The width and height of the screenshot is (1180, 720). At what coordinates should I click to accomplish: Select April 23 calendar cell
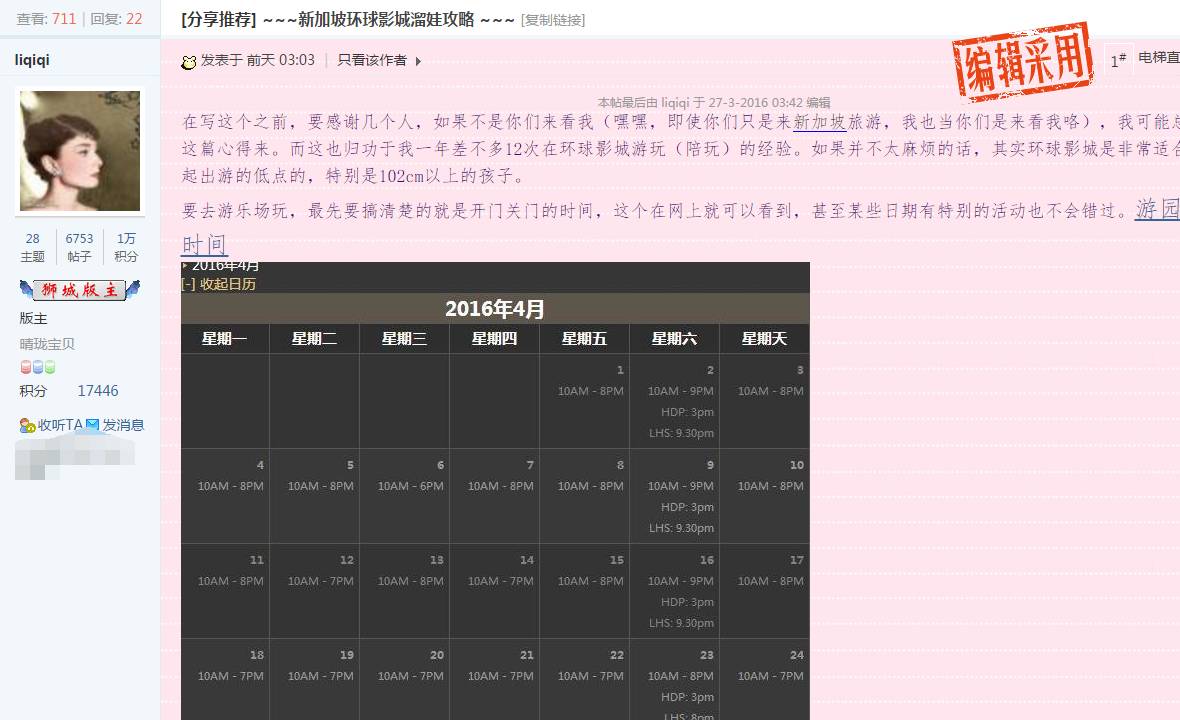(x=674, y=680)
